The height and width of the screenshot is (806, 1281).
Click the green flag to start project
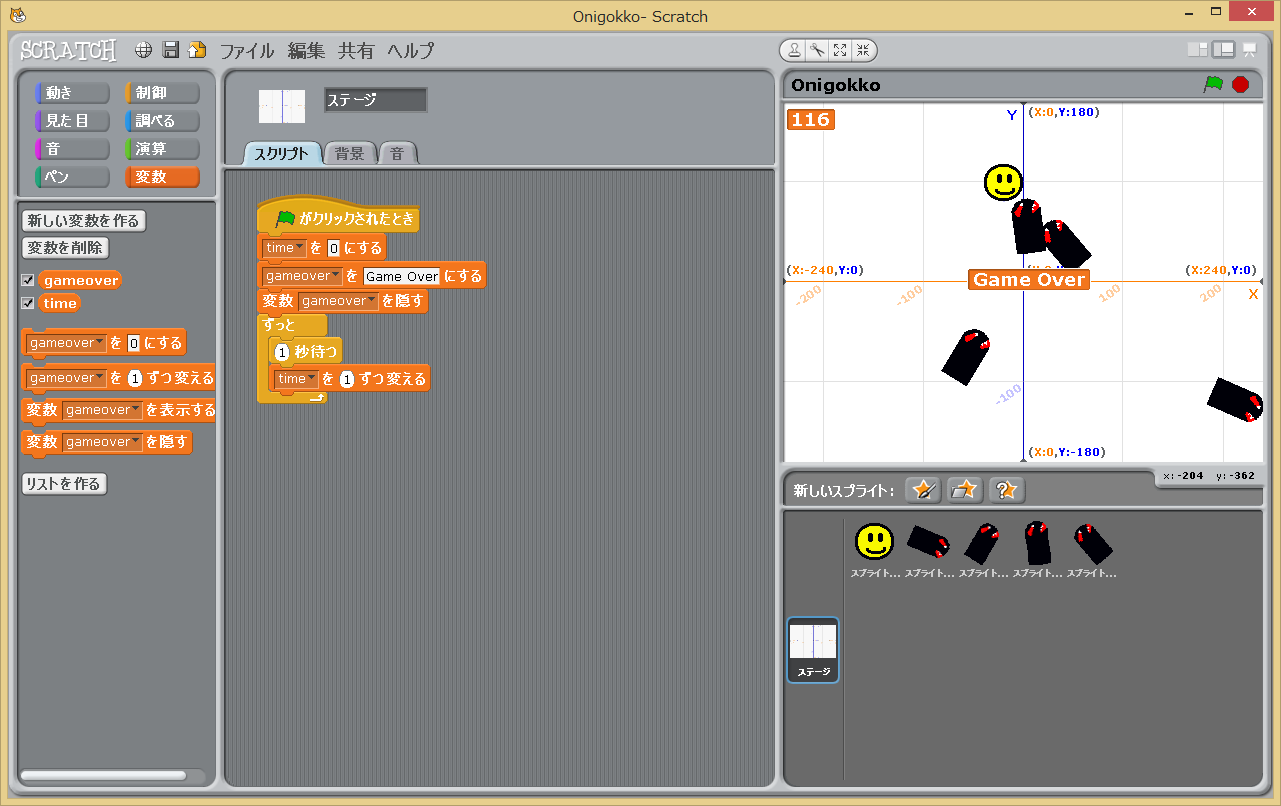coord(1213,85)
